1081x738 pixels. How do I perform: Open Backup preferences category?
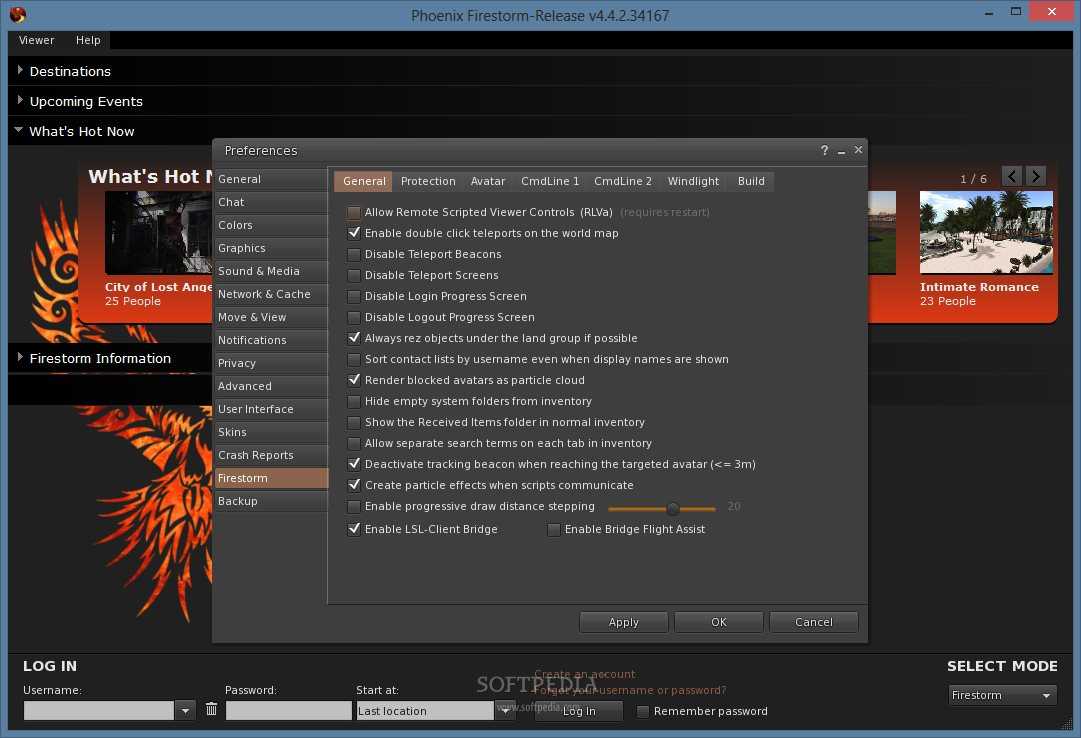click(271, 501)
